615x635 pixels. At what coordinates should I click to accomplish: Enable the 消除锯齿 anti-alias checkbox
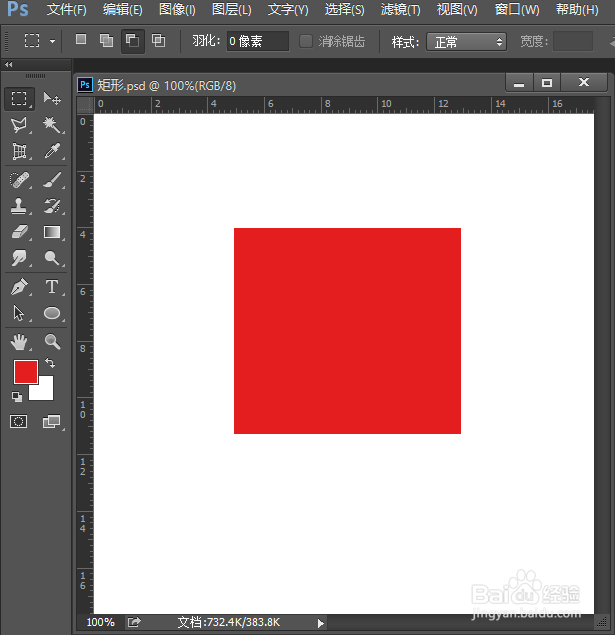[306, 41]
